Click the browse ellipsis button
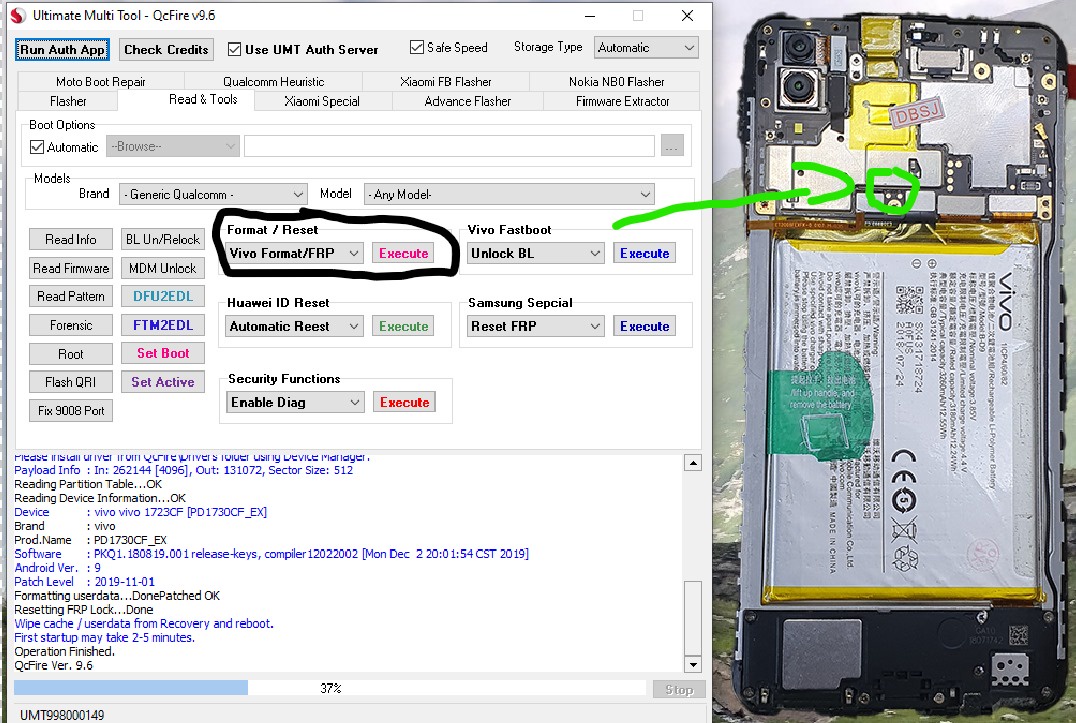The width and height of the screenshot is (1076, 723). (x=672, y=146)
